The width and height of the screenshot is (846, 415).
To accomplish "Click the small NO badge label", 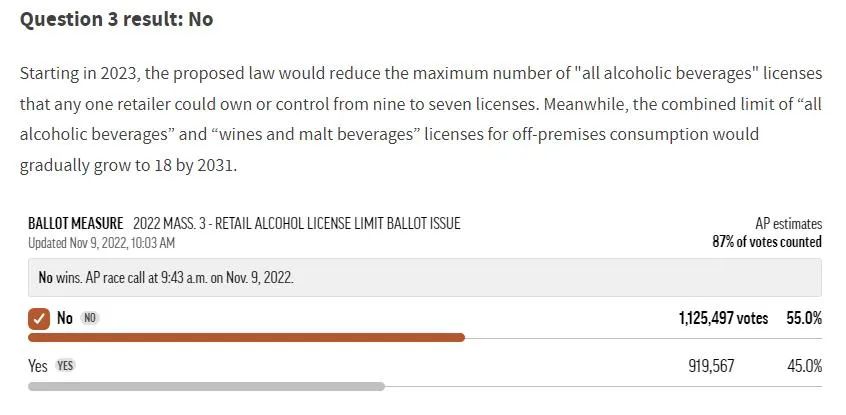I will [90, 318].
